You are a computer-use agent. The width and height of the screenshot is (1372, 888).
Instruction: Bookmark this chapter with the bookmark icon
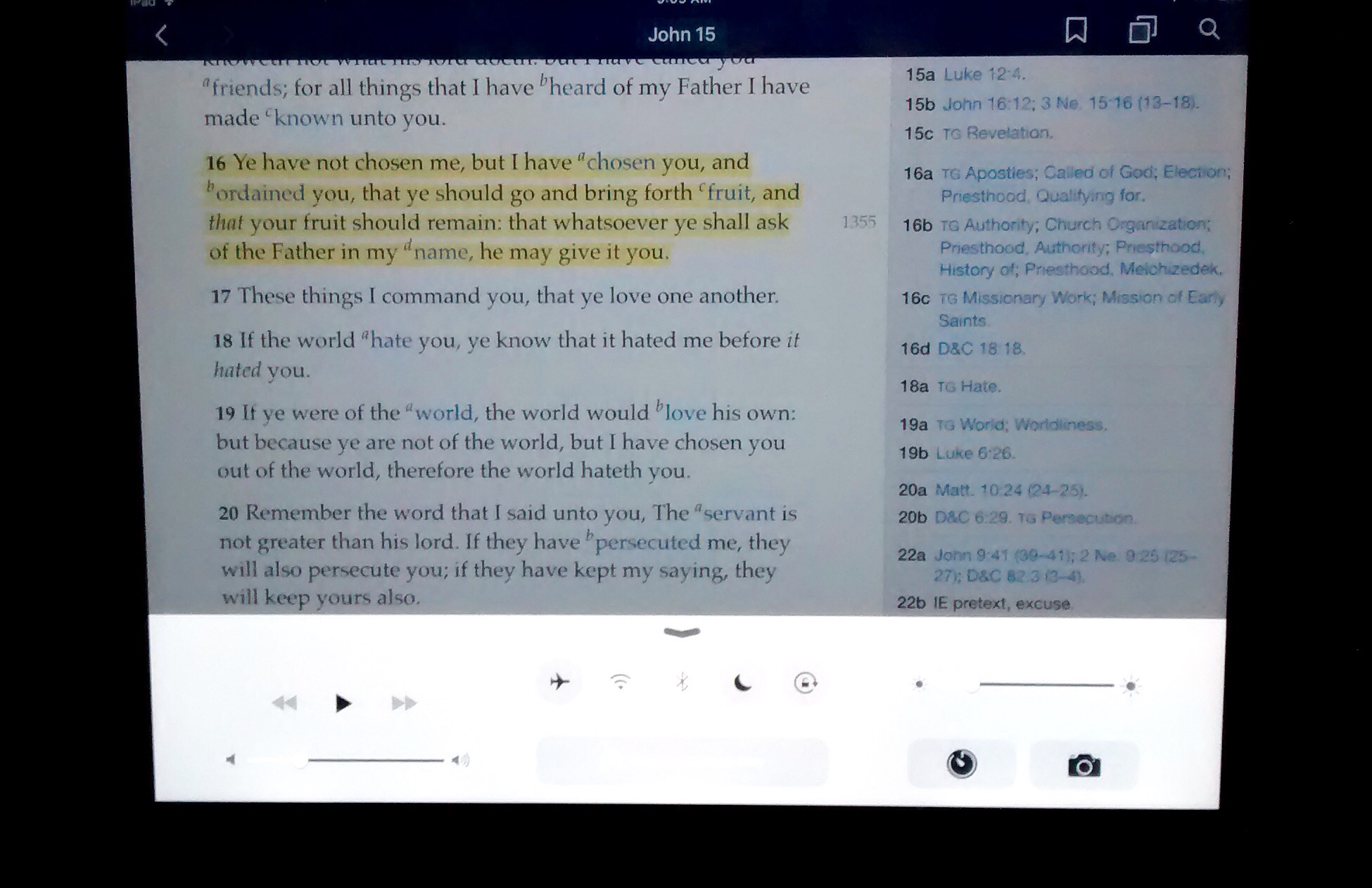[1076, 30]
